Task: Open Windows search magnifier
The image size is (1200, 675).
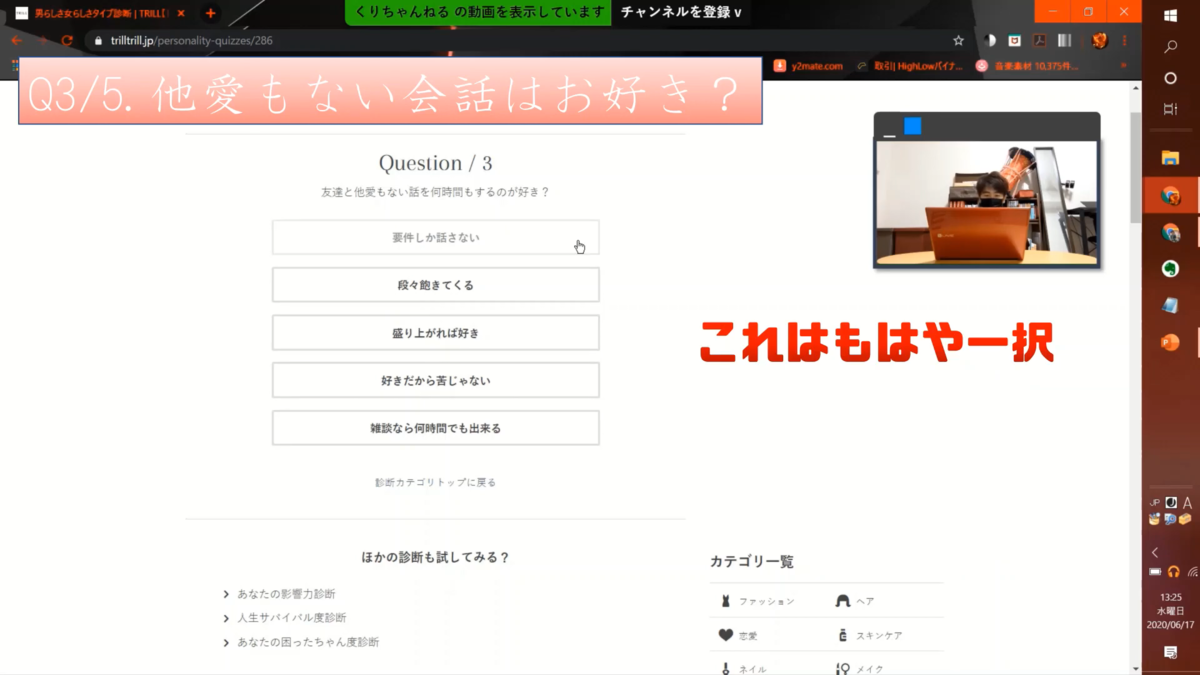Action: 1171,47
